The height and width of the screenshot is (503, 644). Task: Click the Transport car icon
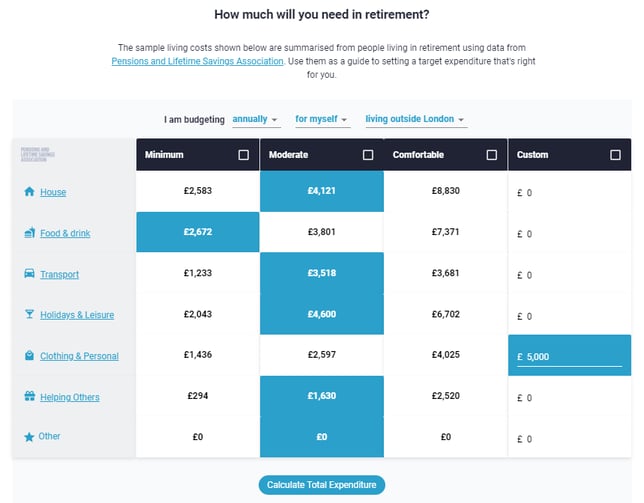[29, 273]
